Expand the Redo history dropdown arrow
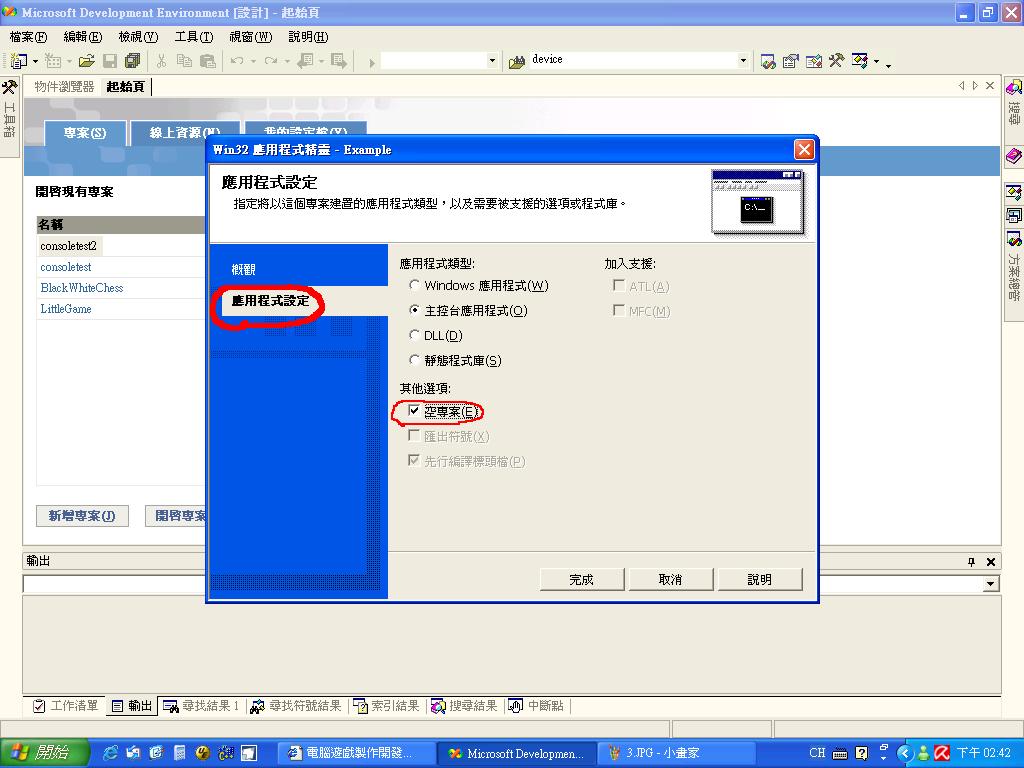The image size is (1024, 768). [287, 61]
